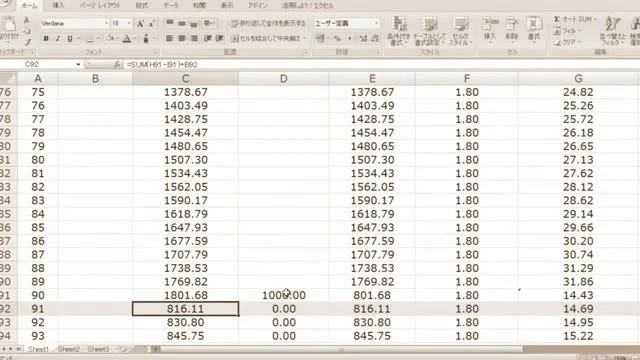
Task: Apply Percent Style formatting
Action: click(338, 38)
